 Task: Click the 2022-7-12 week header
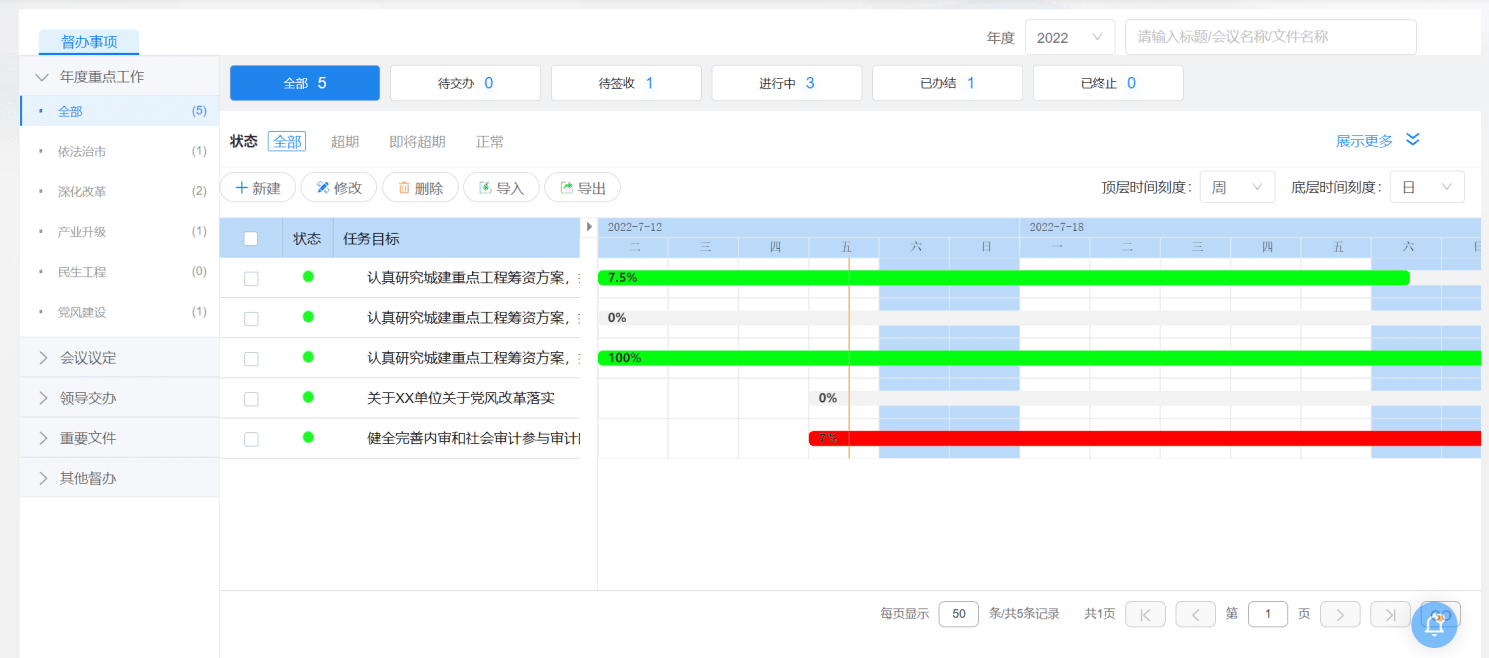click(x=809, y=227)
